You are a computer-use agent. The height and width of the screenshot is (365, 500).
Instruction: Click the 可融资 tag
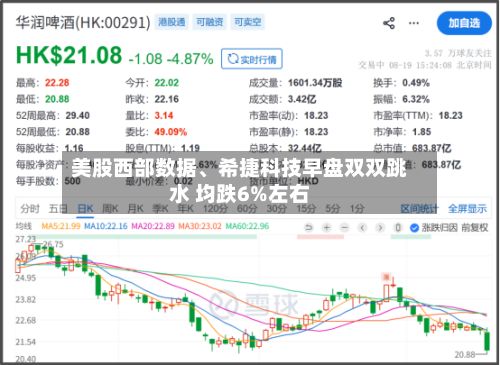[209, 22]
